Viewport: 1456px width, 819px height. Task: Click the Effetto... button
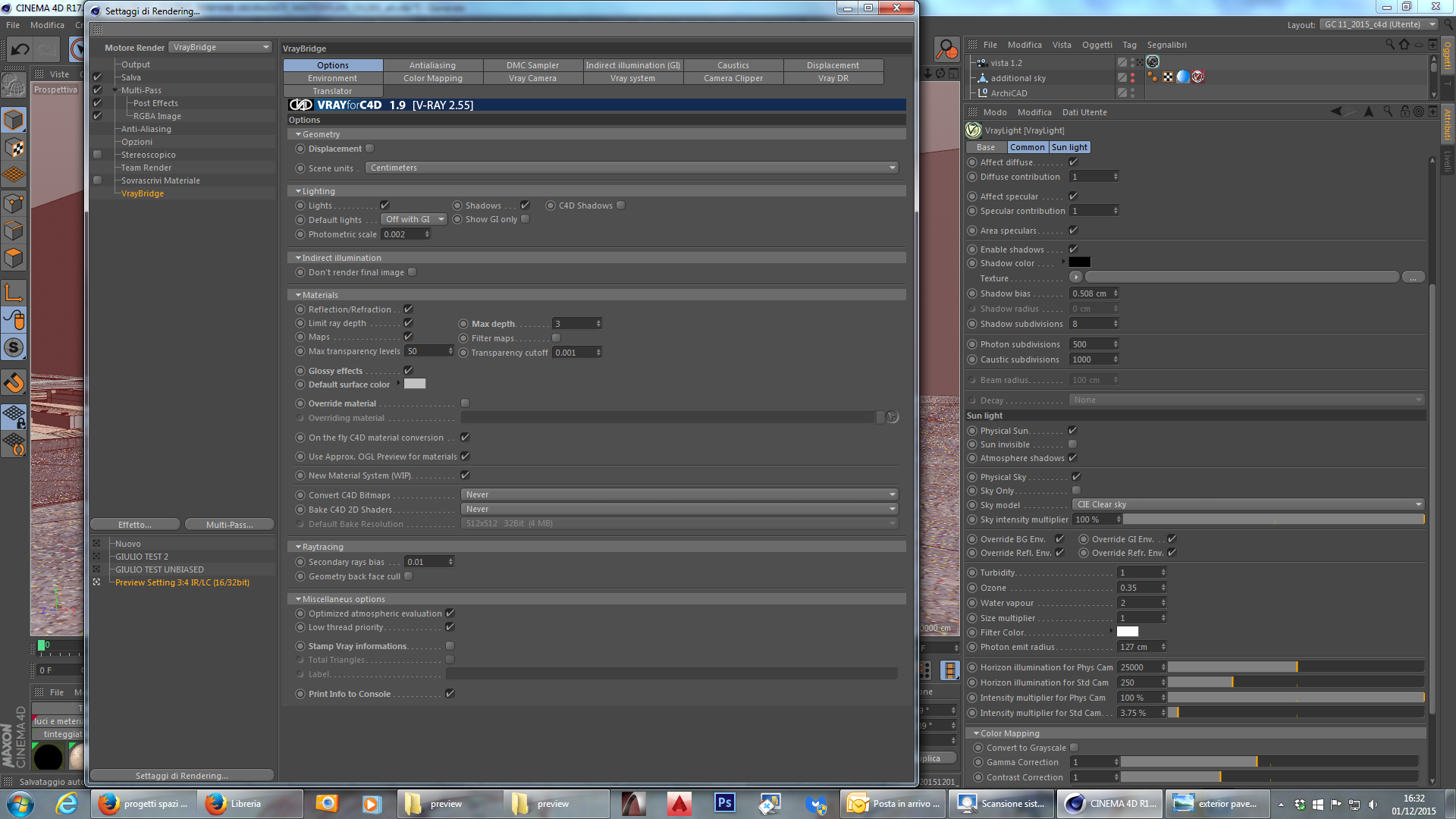point(135,525)
